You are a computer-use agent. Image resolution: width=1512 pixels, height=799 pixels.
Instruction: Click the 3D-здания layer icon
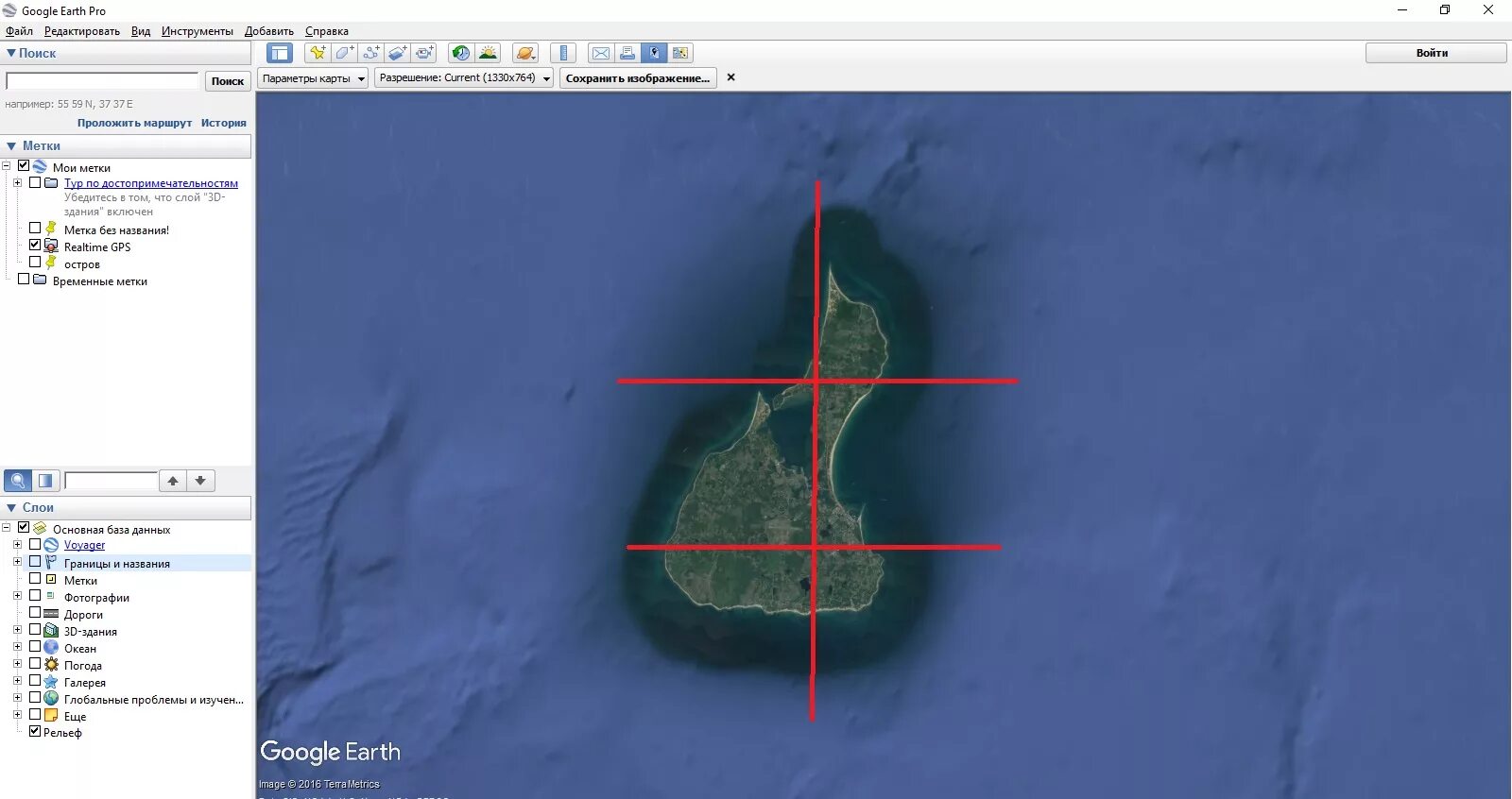pyautogui.click(x=51, y=631)
